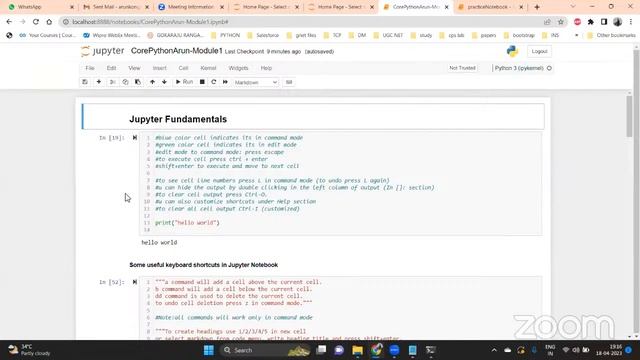Screen dimensions: 640x360
Task: Click the Jupyter logo
Action: [x=103, y=51]
